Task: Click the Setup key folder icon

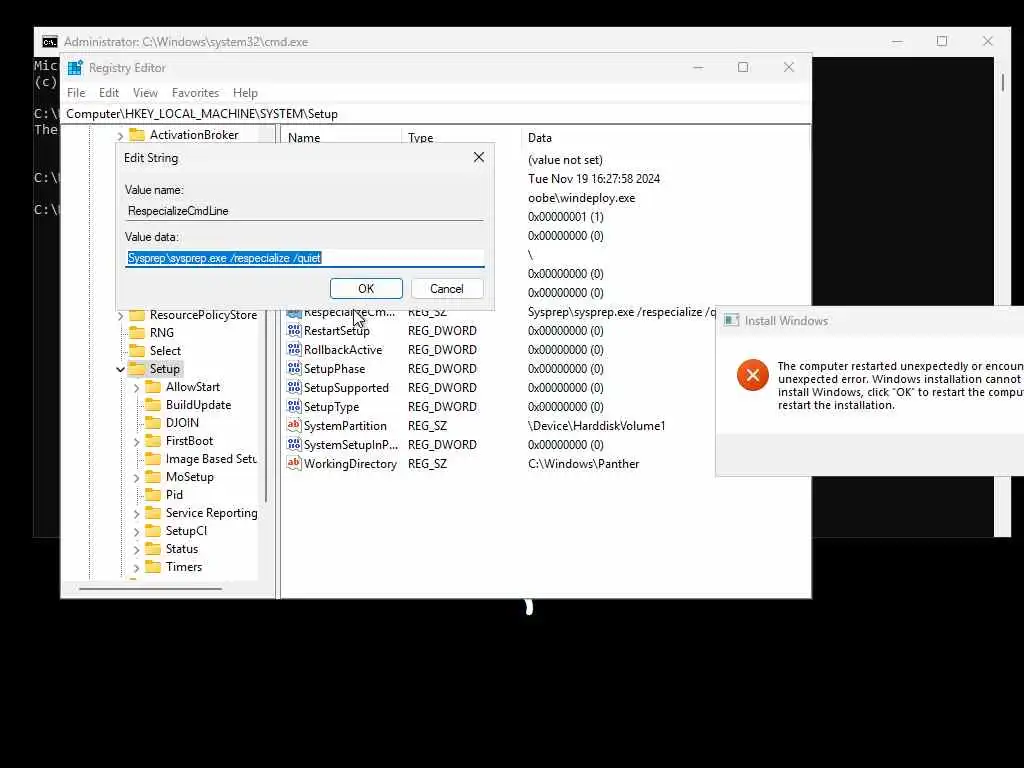Action: click(x=137, y=369)
